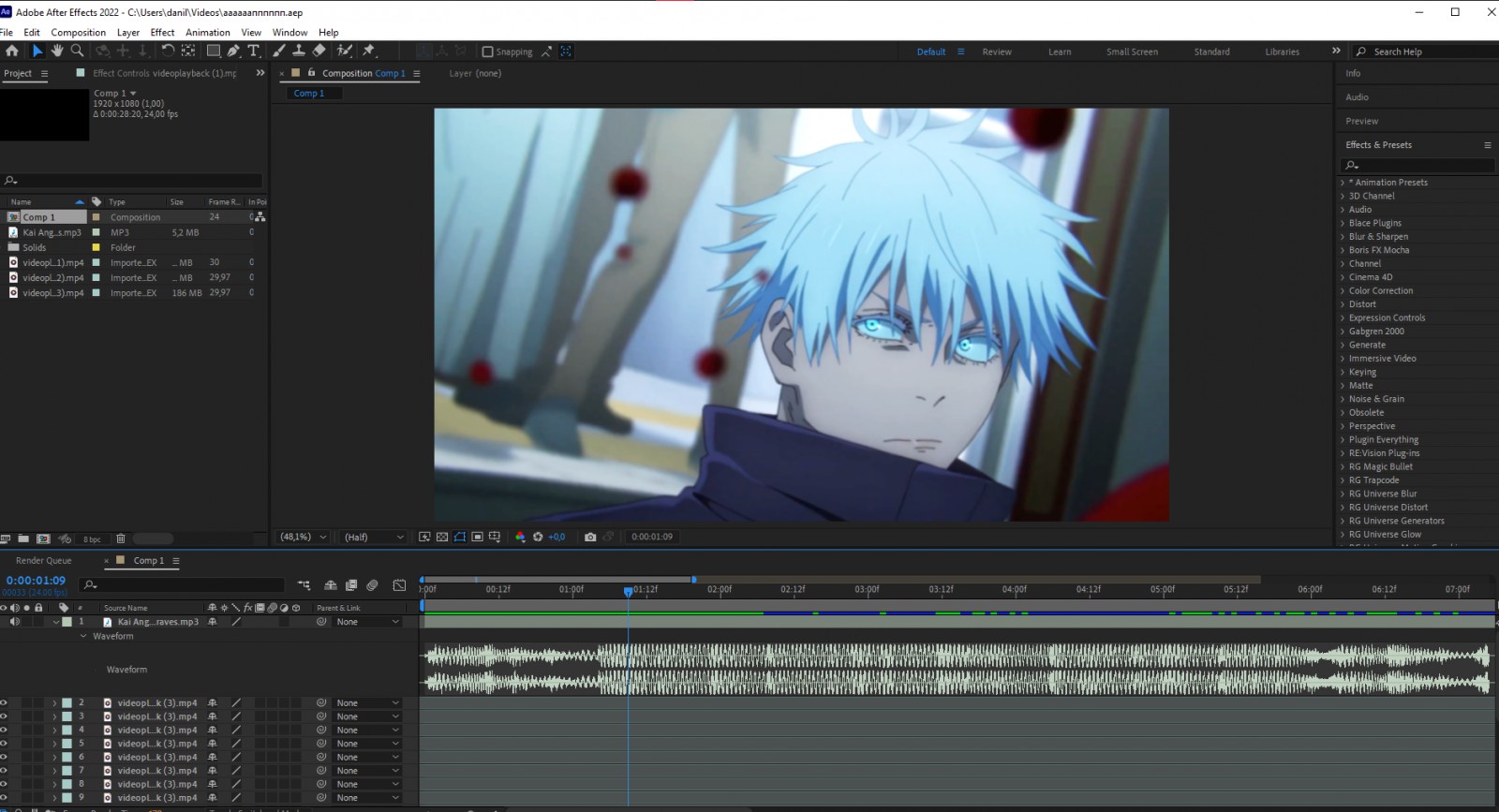The width and height of the screenshot is (1499, 812).
Task: Delete selected item with trash icon
Action: [x=120, y=539]
